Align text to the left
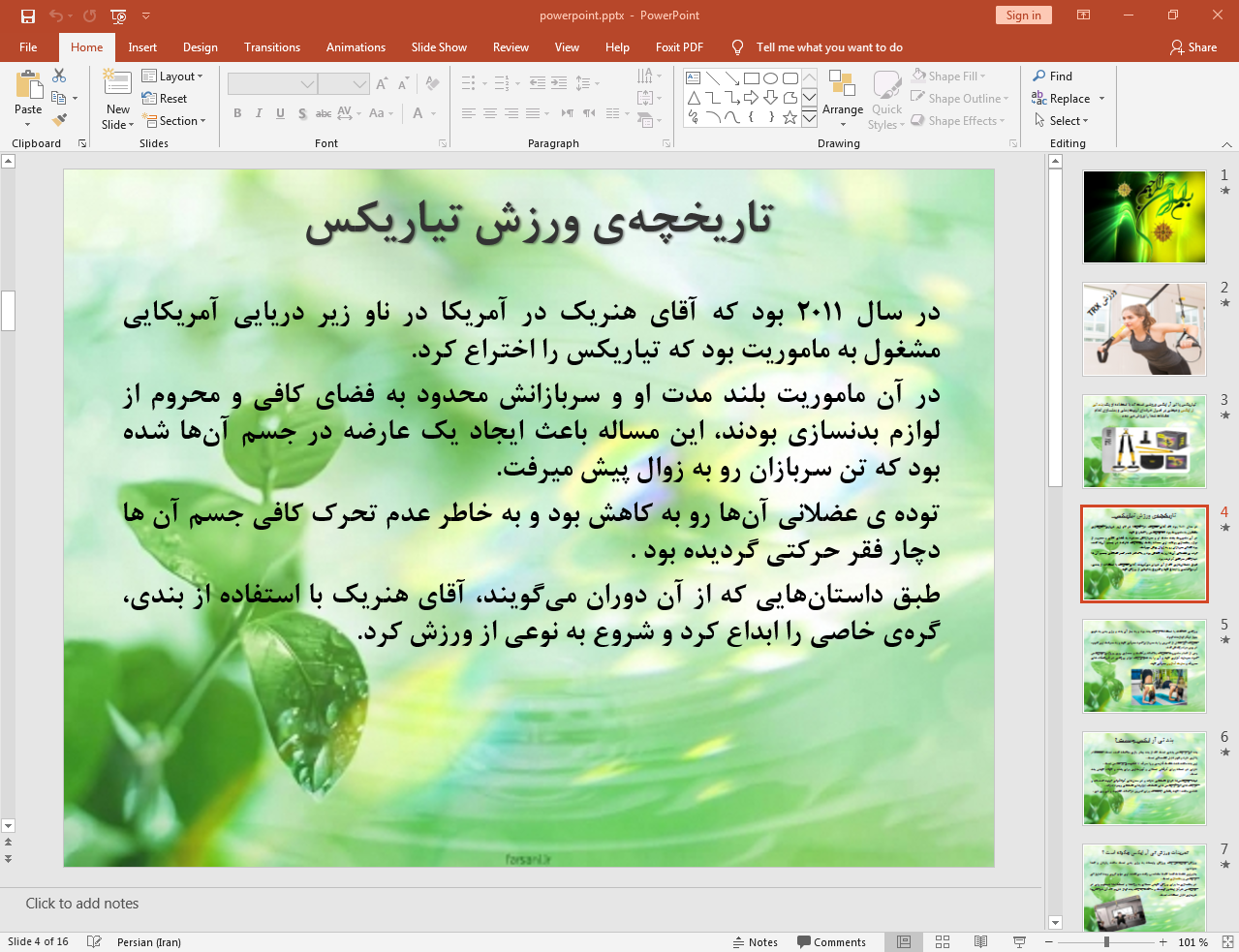Viewport: 1239px width, 952px height. point(468,113)
